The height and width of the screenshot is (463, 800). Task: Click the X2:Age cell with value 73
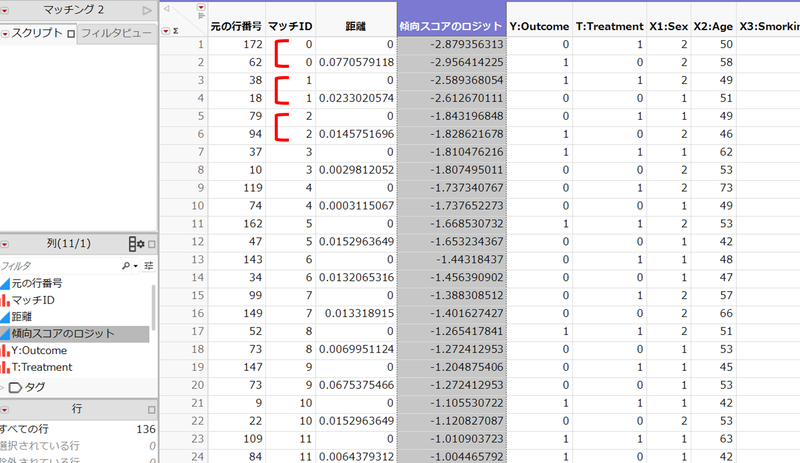(714, 188)
